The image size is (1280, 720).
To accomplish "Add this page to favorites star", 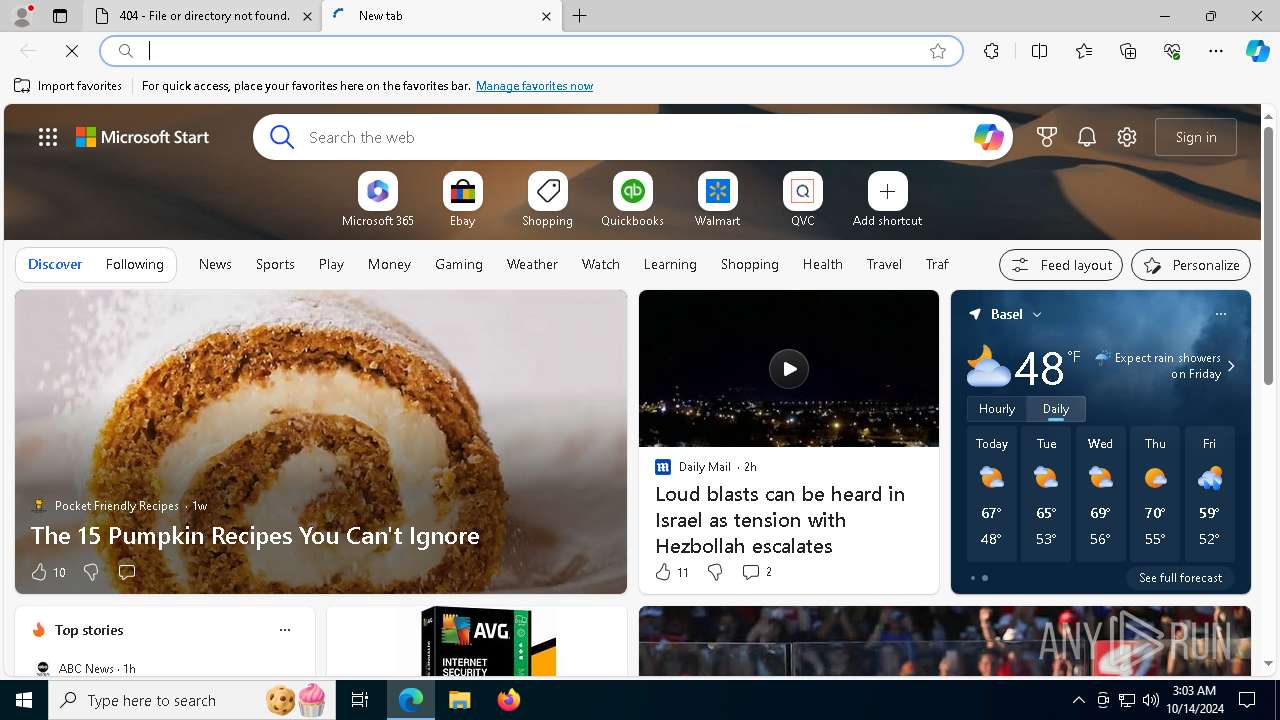I will (938, 51).
